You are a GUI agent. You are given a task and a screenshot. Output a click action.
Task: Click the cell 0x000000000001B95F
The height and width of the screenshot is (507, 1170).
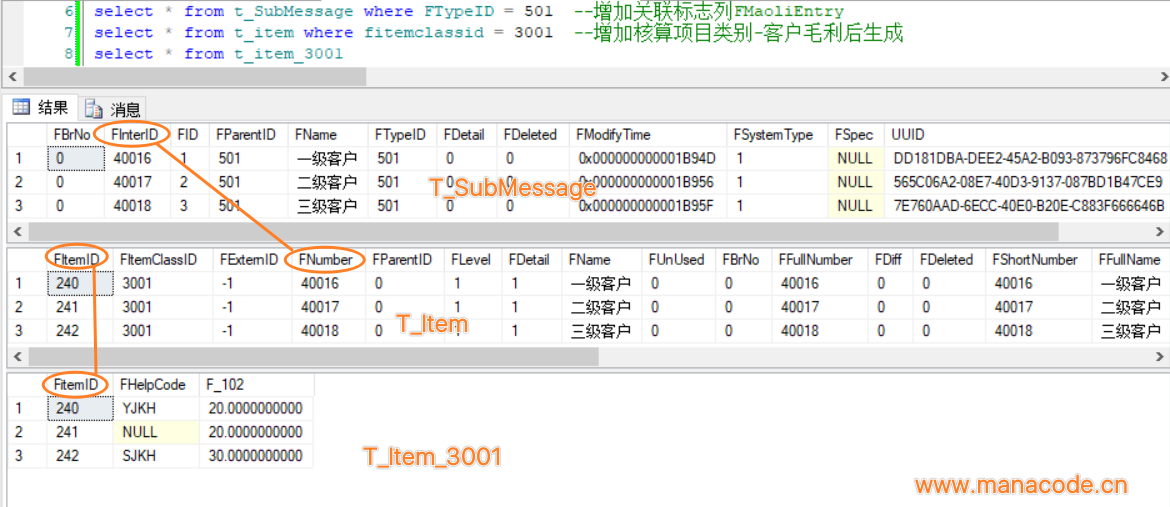646,206
